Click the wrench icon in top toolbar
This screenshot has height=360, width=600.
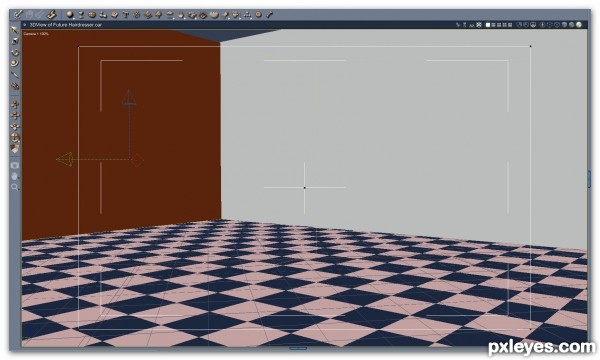pos(269,15)
